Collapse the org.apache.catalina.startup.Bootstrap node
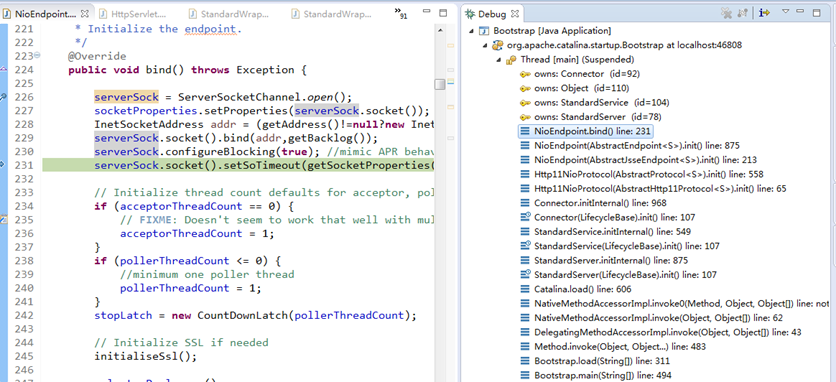Viewport: 836px width, 382px height. pyautogui.click(x=485, y=45)
